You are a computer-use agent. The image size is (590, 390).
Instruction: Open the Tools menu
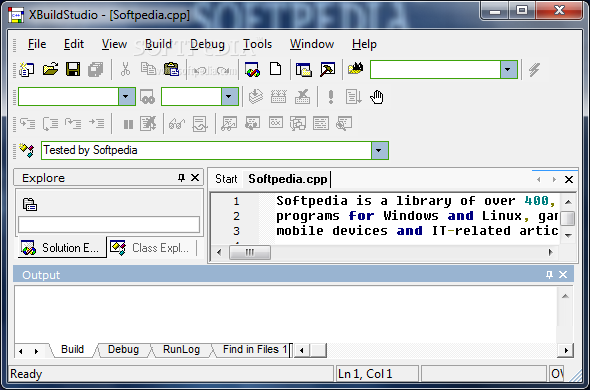coord(257,44)
